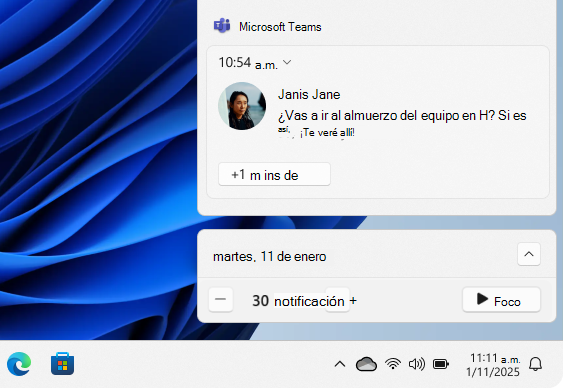
Task: Click the notification bell icon
Action: pyautogui.click(x=535, y=364)
